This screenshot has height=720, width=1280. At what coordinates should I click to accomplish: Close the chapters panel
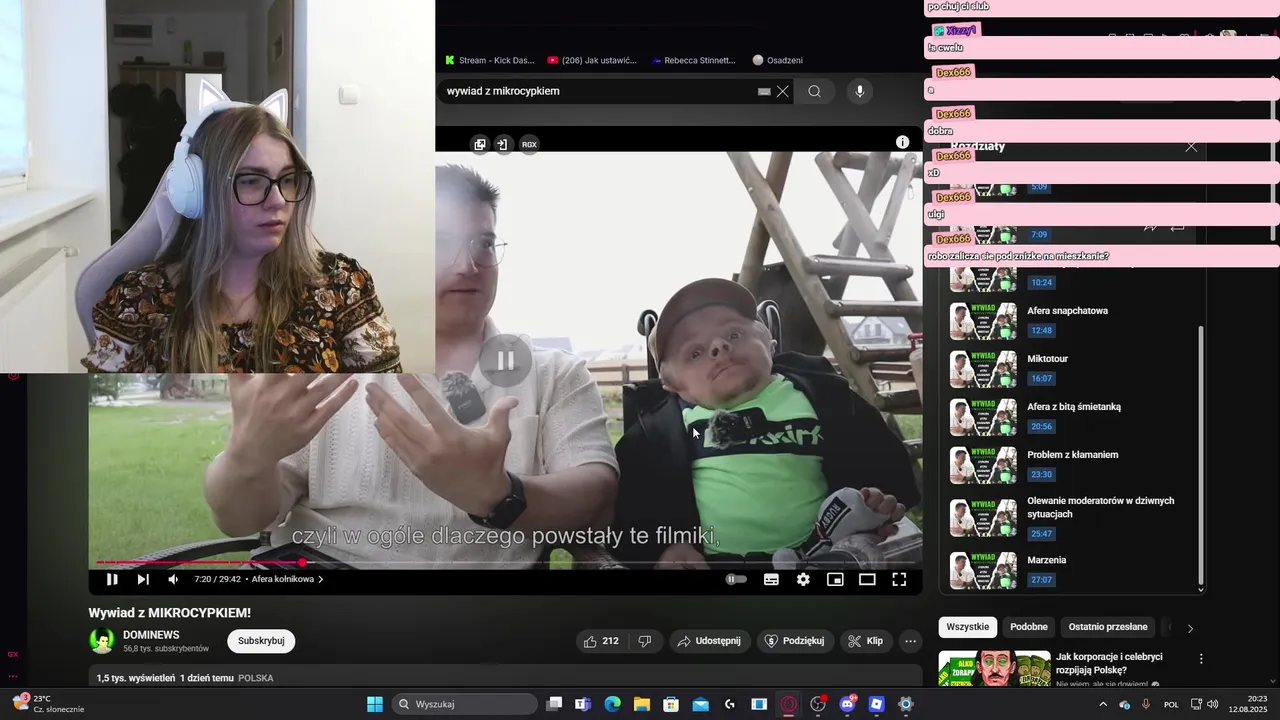[1191, 147]
